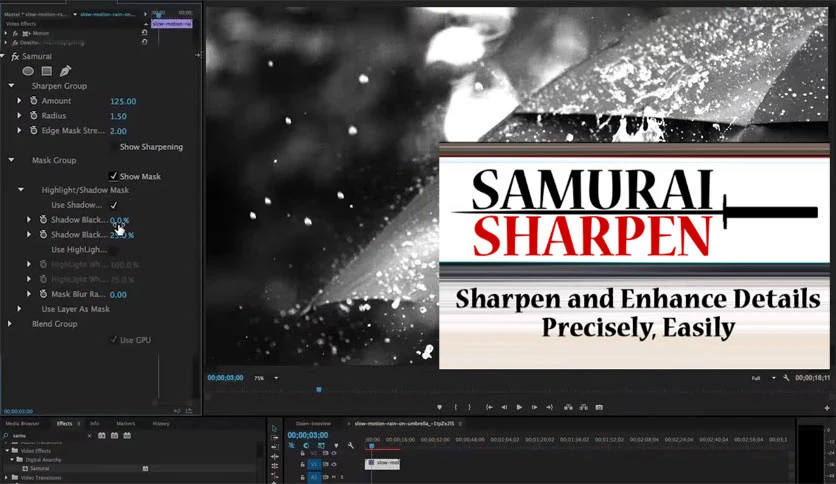
Task: Open the button editor plus icon
Action: 827,408
